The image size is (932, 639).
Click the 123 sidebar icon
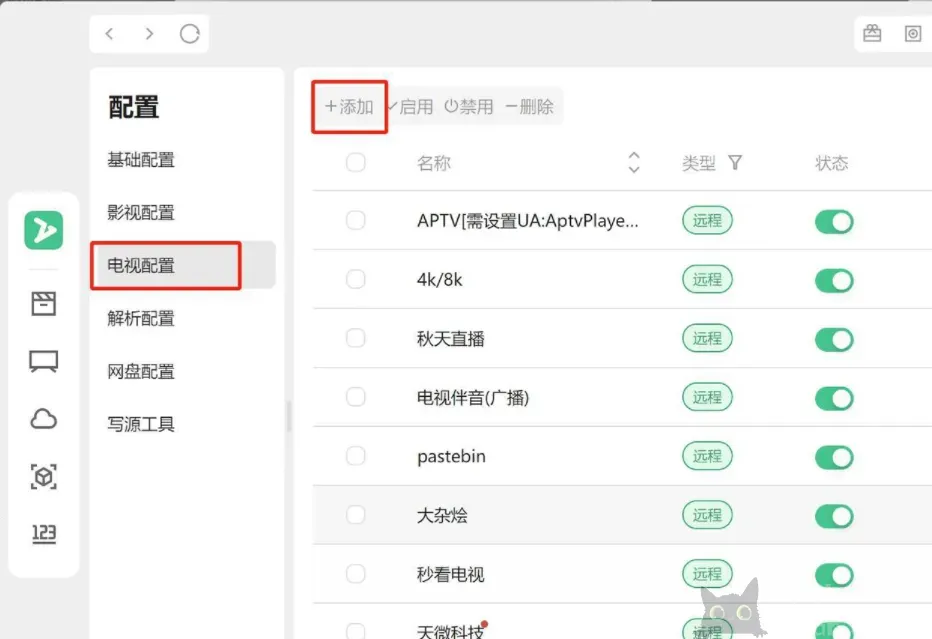44,534
